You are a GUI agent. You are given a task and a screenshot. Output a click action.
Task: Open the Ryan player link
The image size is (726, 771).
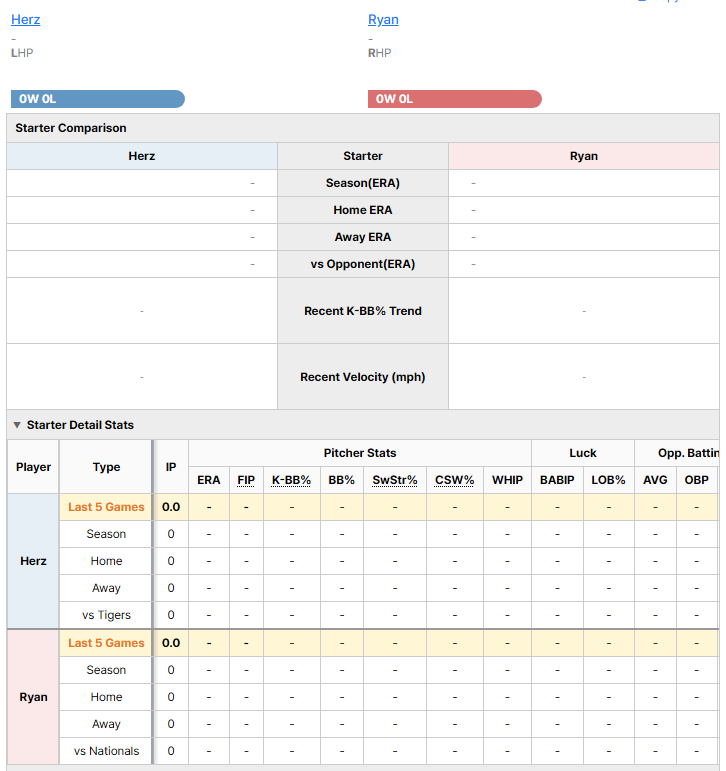383,20
